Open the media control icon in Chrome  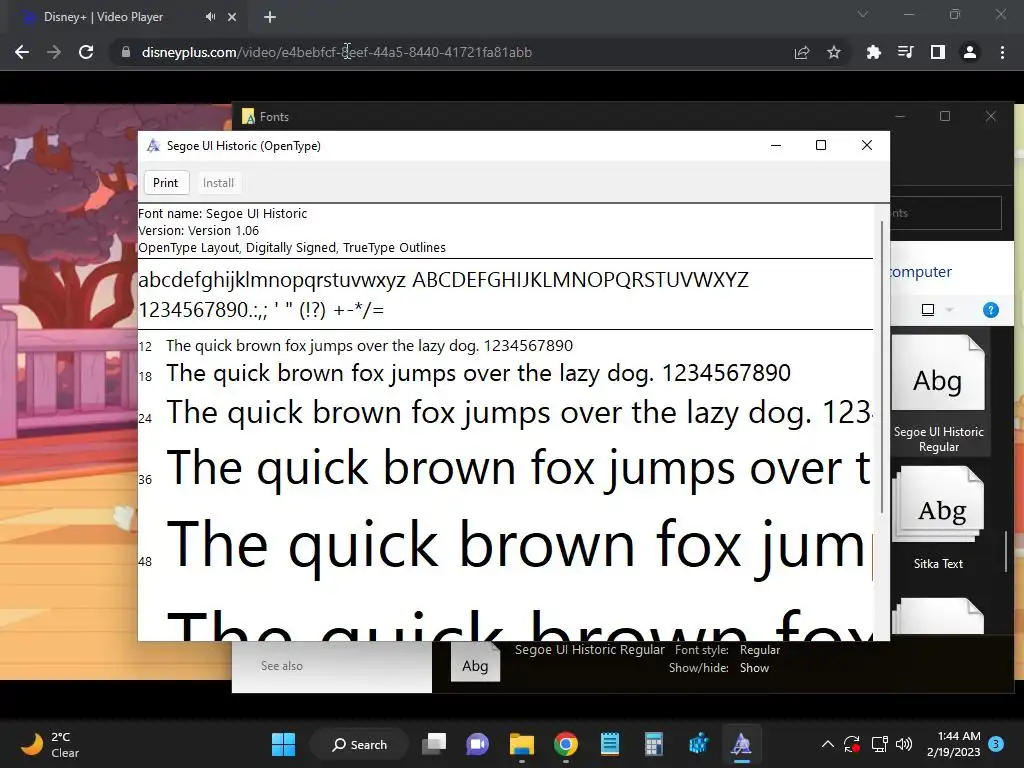coord(905,52)
